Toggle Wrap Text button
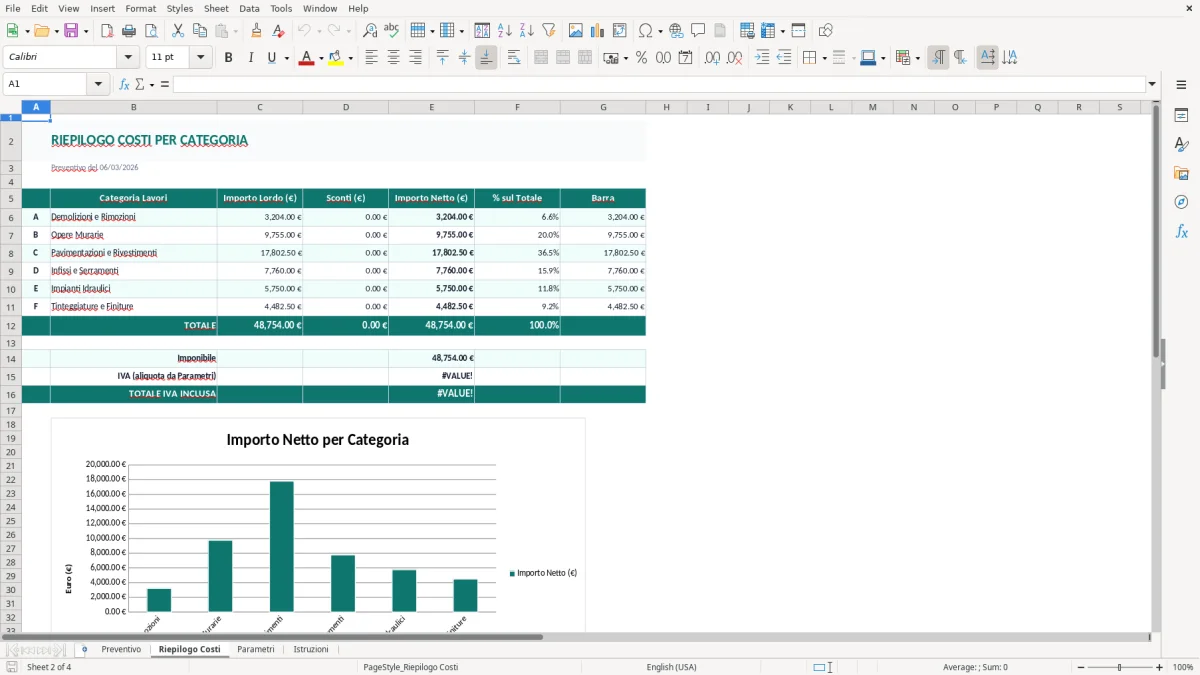1200x675 pixels. (x=514, y=58)
